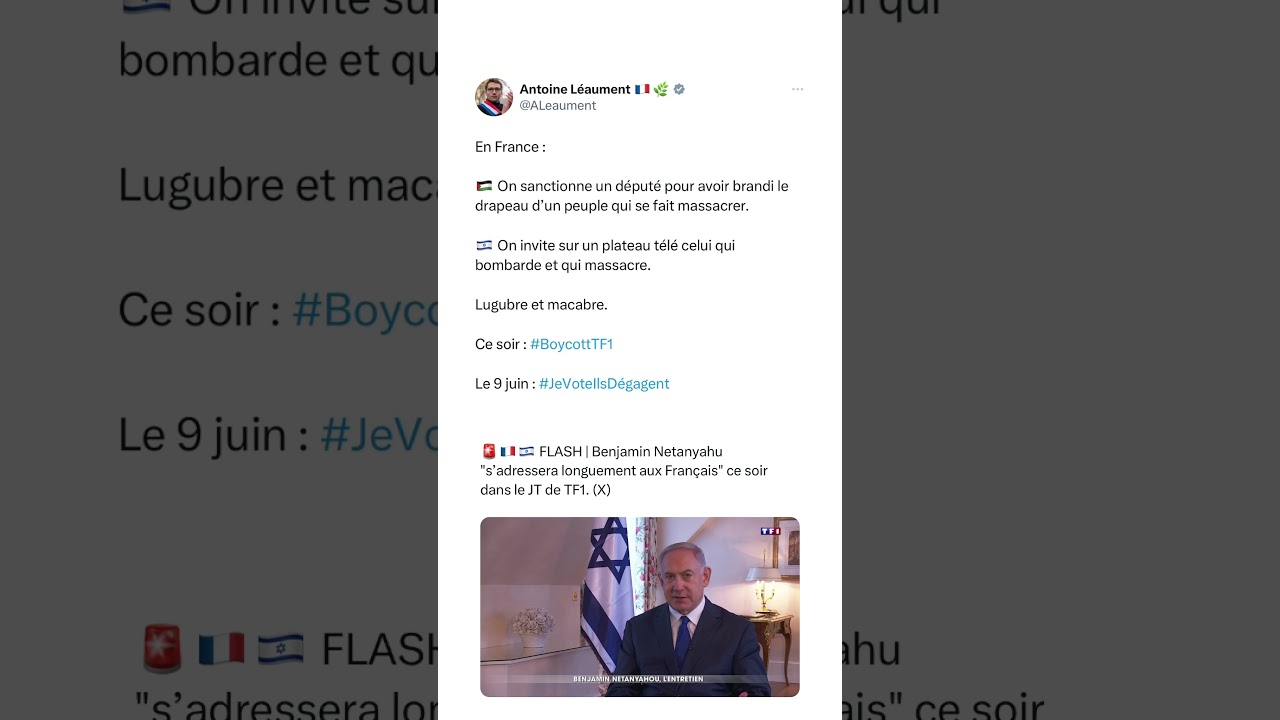The height and width of the screenshot is (720, 1280).
Task: Click the 'En France :' opening line
Action: pos(510,147)
